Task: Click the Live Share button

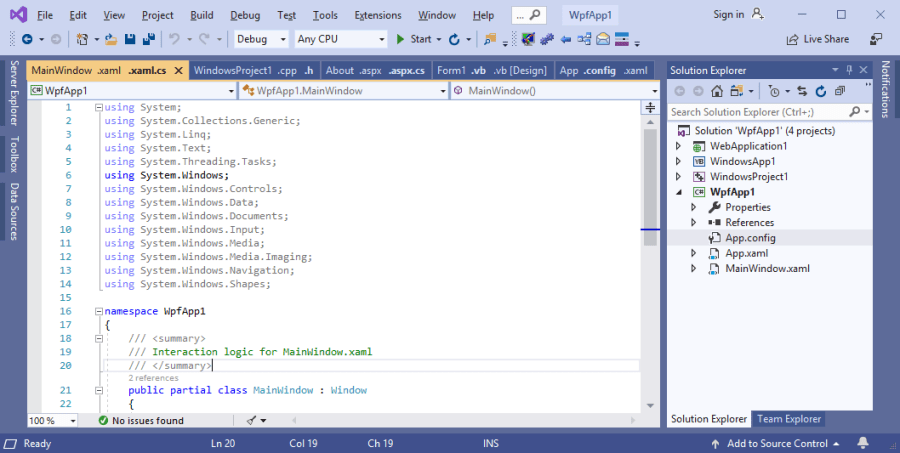Action: 817,39
